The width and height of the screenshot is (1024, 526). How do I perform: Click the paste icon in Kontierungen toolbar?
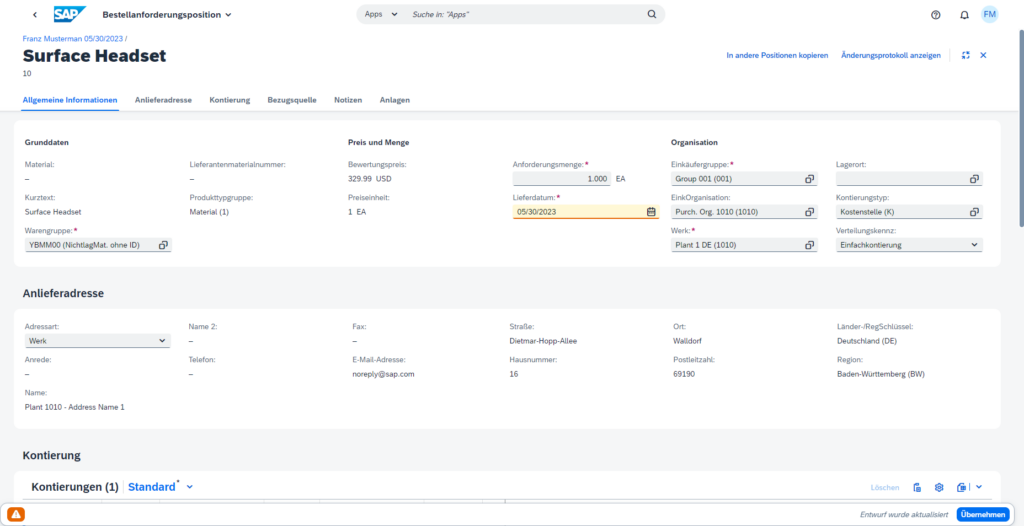click(917, 487)
